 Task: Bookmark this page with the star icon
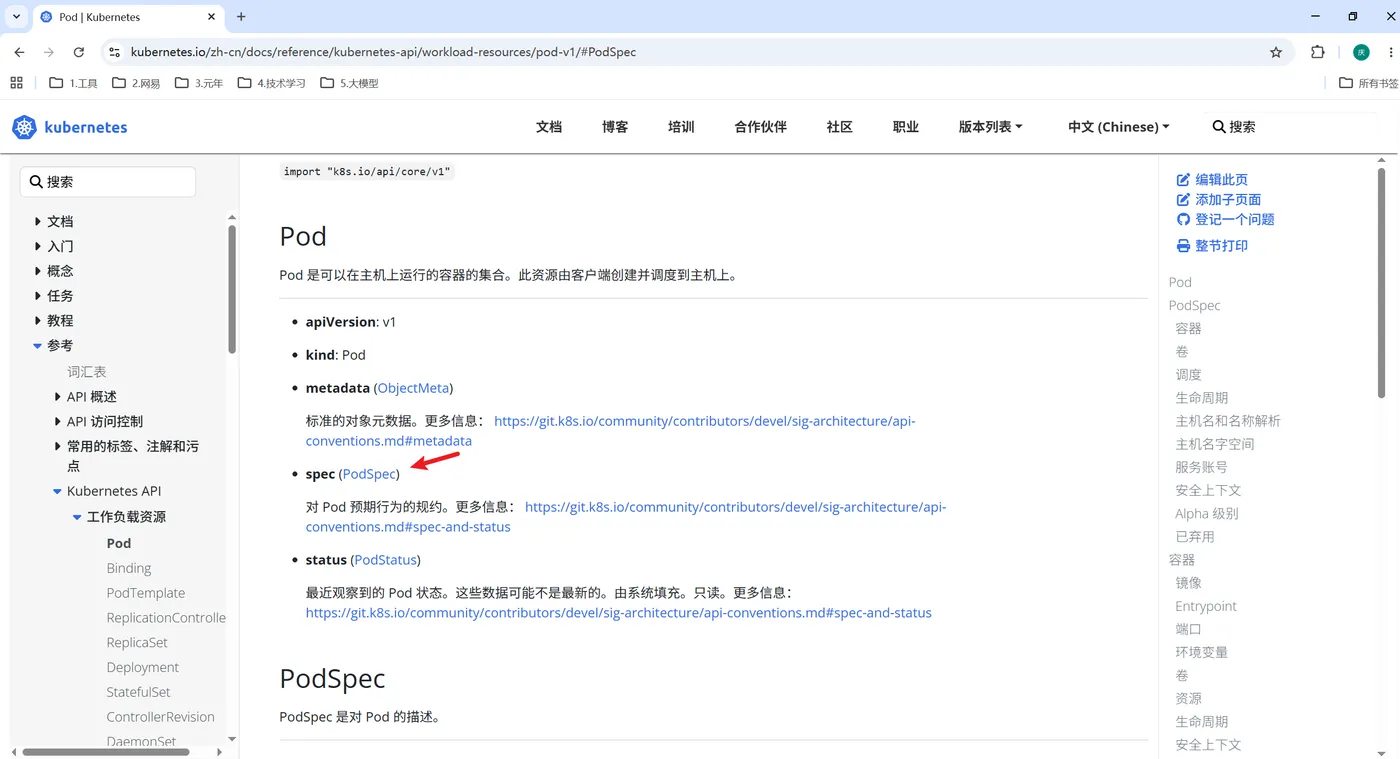[1276, 52]
